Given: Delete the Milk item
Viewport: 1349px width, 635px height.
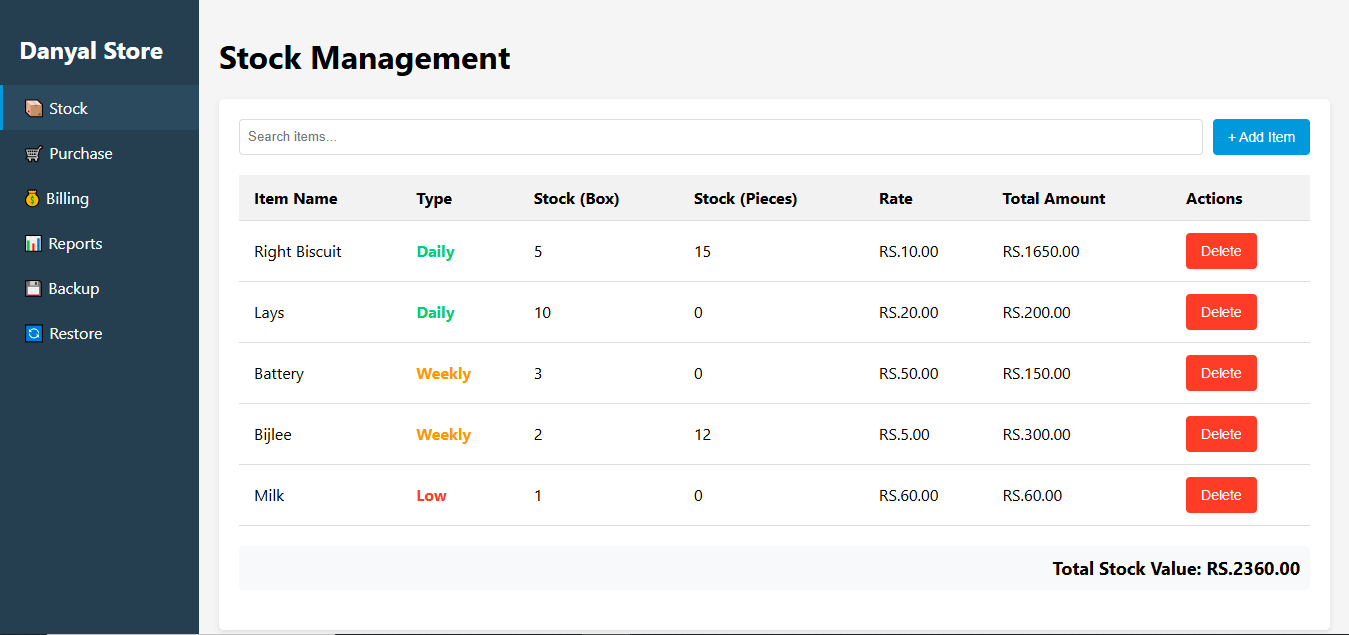Looking at the screenshot, I should [1221, 495].
